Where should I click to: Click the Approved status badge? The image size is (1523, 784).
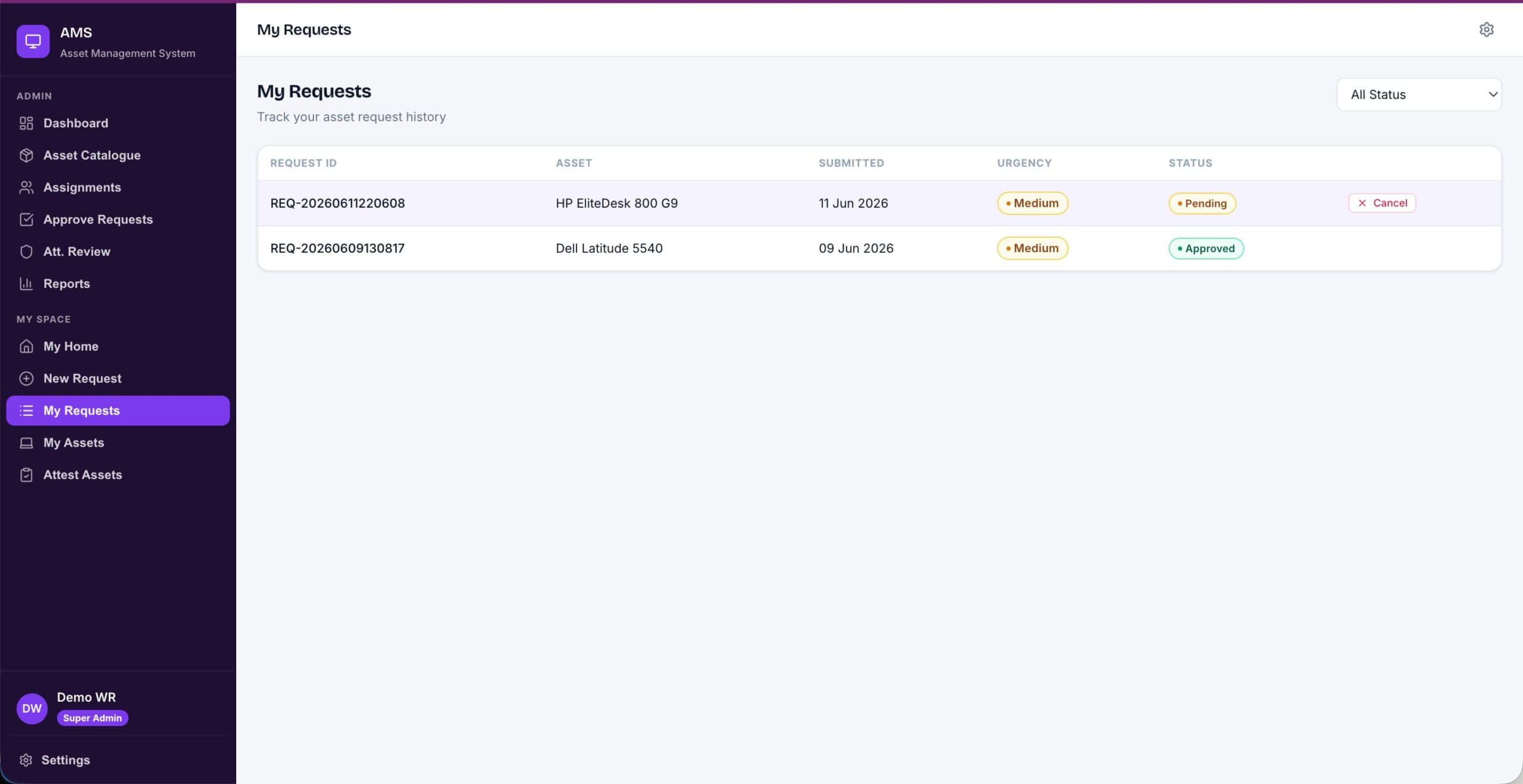coord(1206,249)
